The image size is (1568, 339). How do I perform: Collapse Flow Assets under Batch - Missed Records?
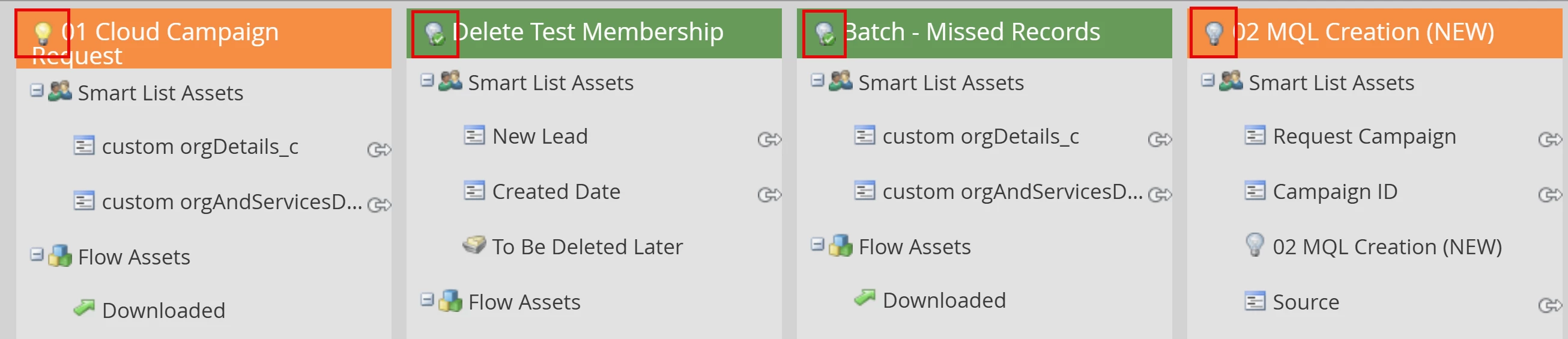tap(817, 245)
